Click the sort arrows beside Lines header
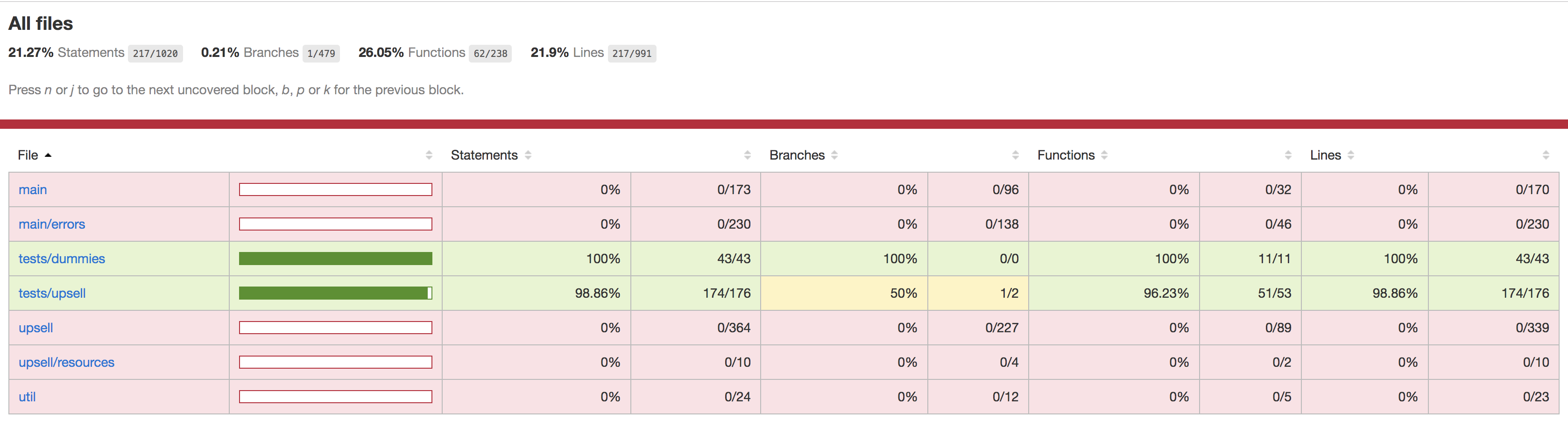1568x448 pixels. [x=1351, y=155]
